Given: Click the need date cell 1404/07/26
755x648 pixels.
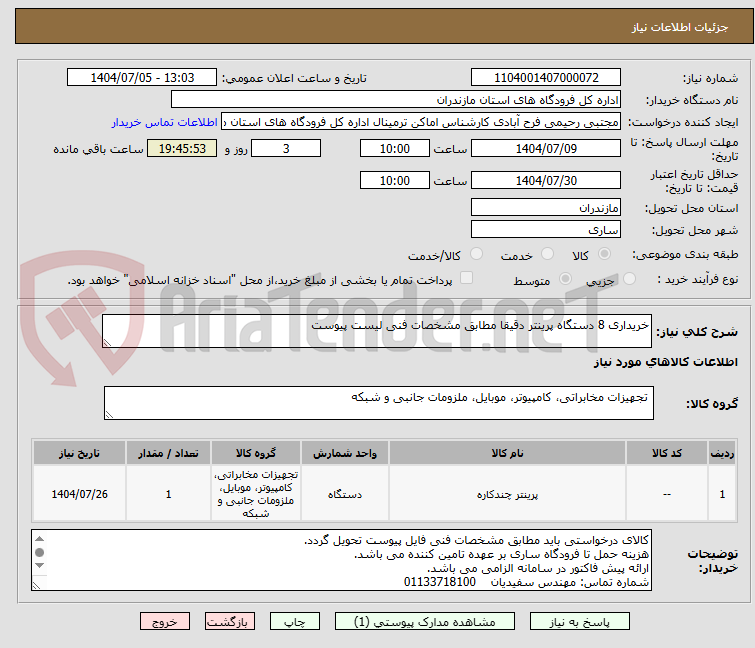Looking at the screenshot, I should [79, 494].
